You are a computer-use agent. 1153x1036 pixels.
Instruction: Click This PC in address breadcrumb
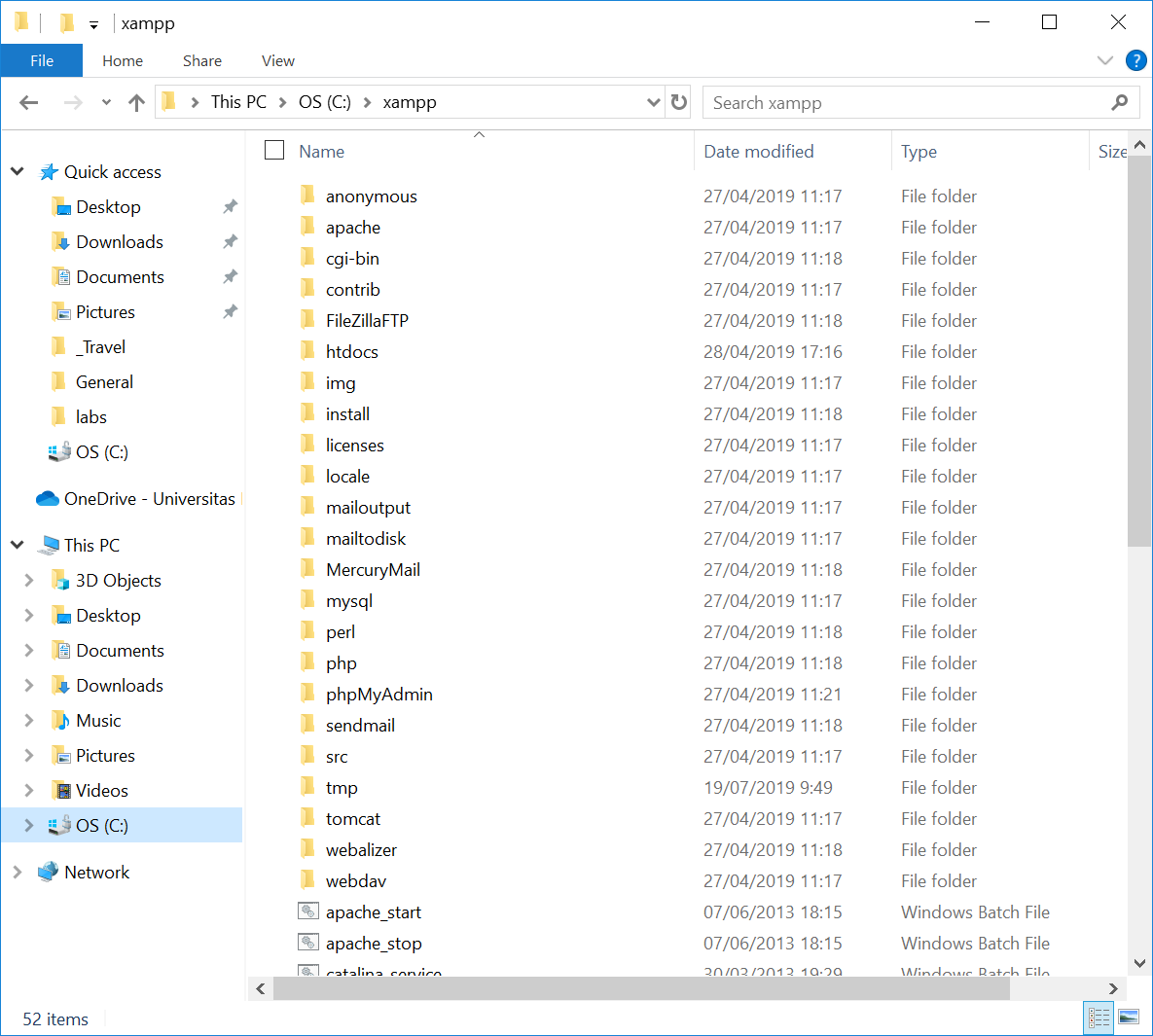[x=238, y=102]
